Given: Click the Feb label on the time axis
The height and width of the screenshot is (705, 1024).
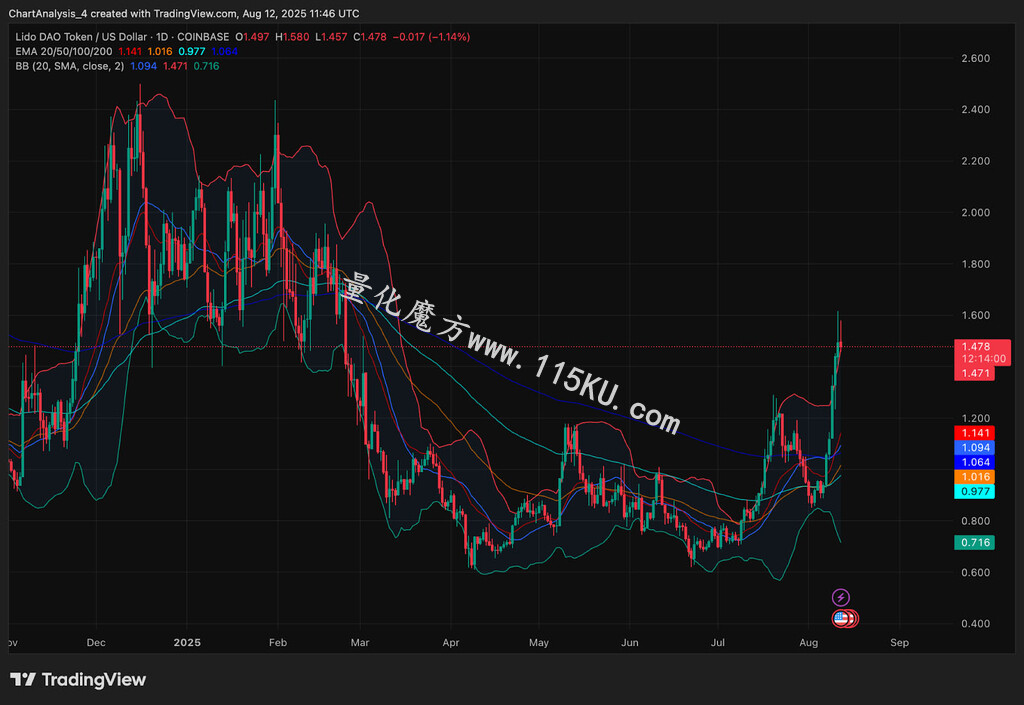Looking at the screenshot, I should point(278,642).
